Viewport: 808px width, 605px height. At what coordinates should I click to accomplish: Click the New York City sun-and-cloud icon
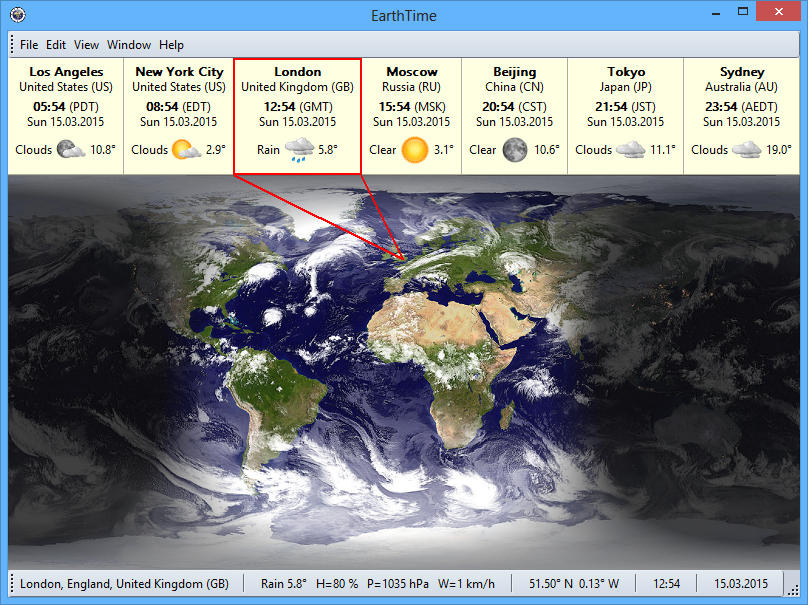tap(186, 149)
